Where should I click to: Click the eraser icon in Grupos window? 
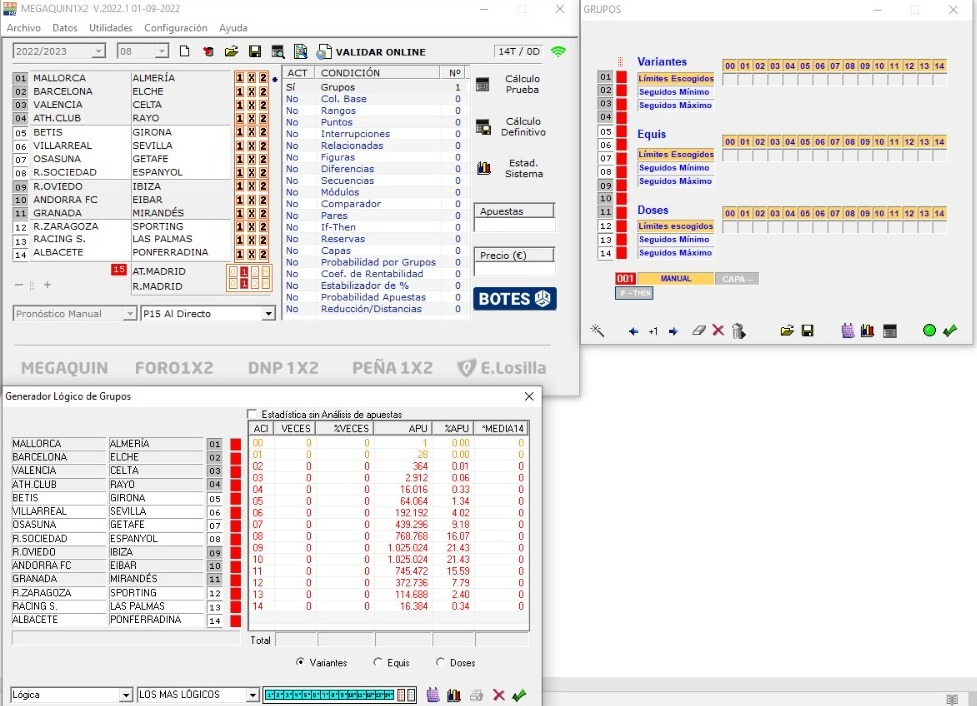pyautogui.click(x=698, y=330)
